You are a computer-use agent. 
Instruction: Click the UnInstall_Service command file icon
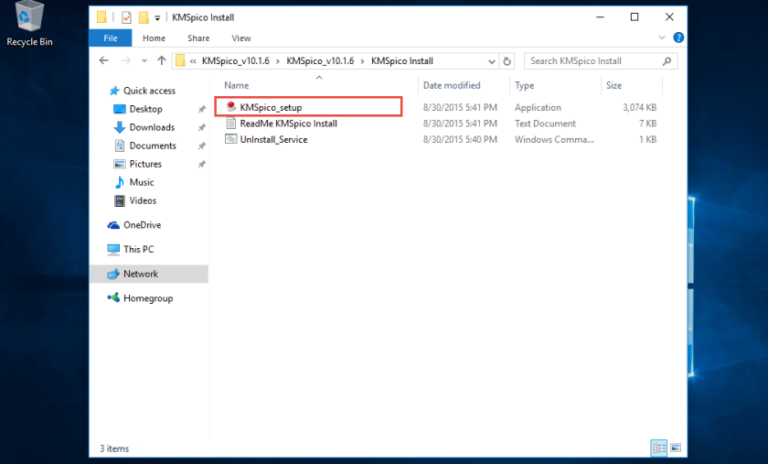pos(231,139)
